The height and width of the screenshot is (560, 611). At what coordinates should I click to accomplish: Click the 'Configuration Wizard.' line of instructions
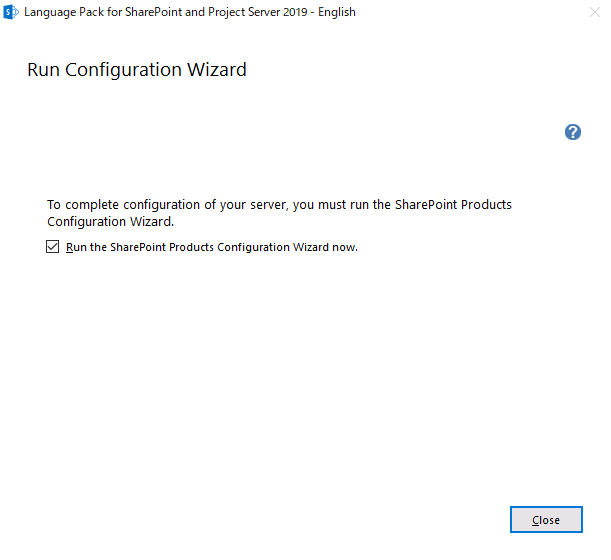tap(110, 221)
